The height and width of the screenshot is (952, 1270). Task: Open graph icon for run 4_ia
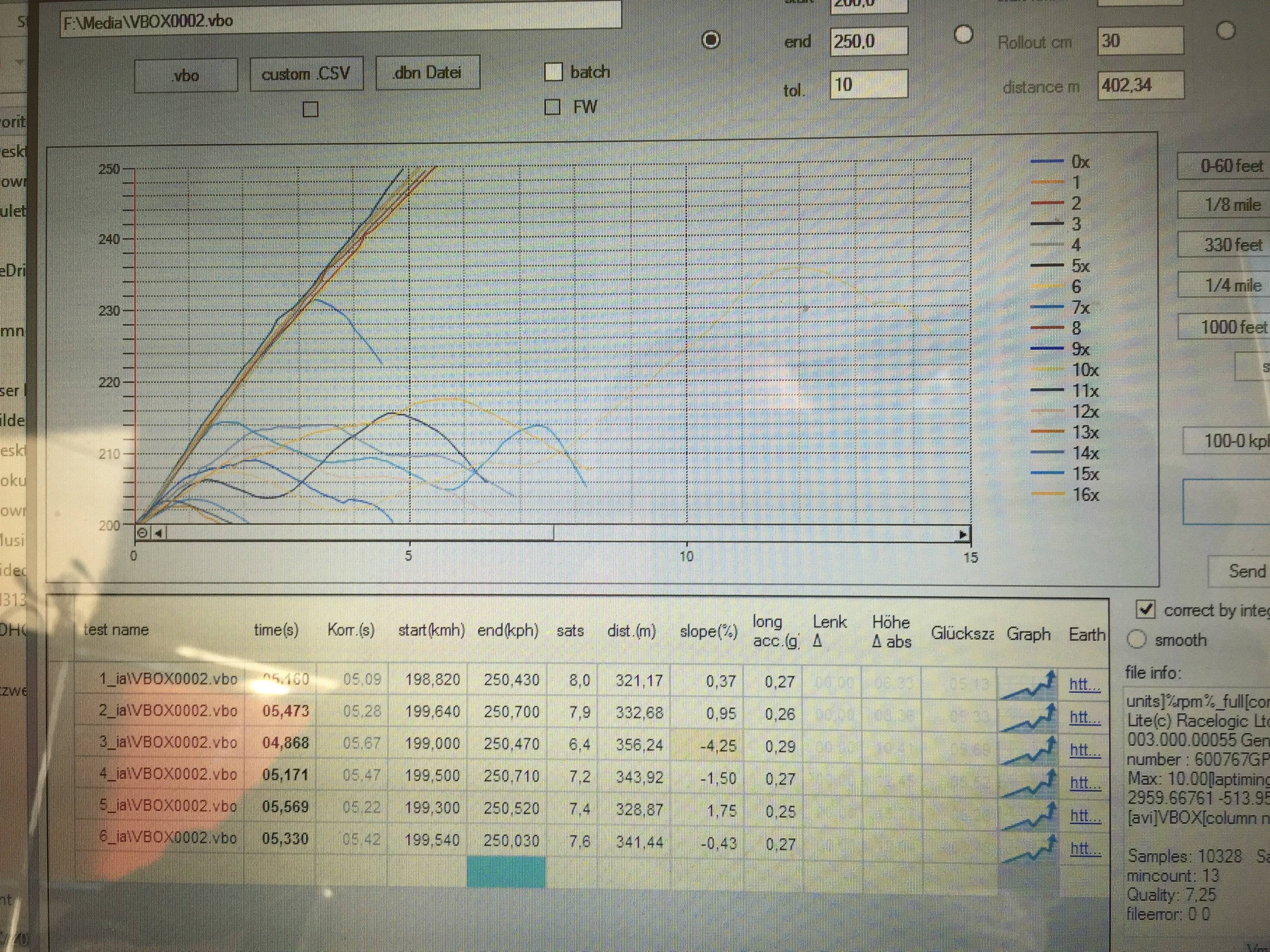1028,783
